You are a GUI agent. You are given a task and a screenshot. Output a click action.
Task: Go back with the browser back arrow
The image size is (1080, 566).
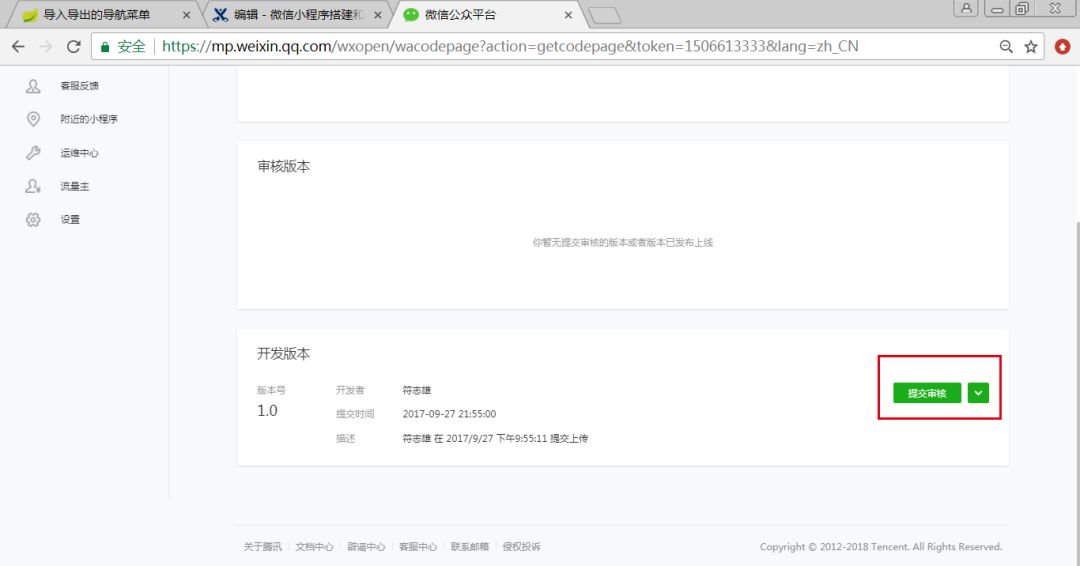point(19,46)
